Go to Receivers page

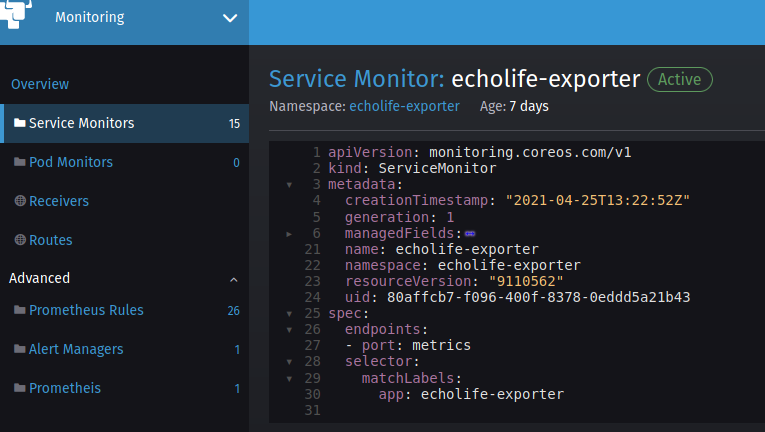coord(59,201)
